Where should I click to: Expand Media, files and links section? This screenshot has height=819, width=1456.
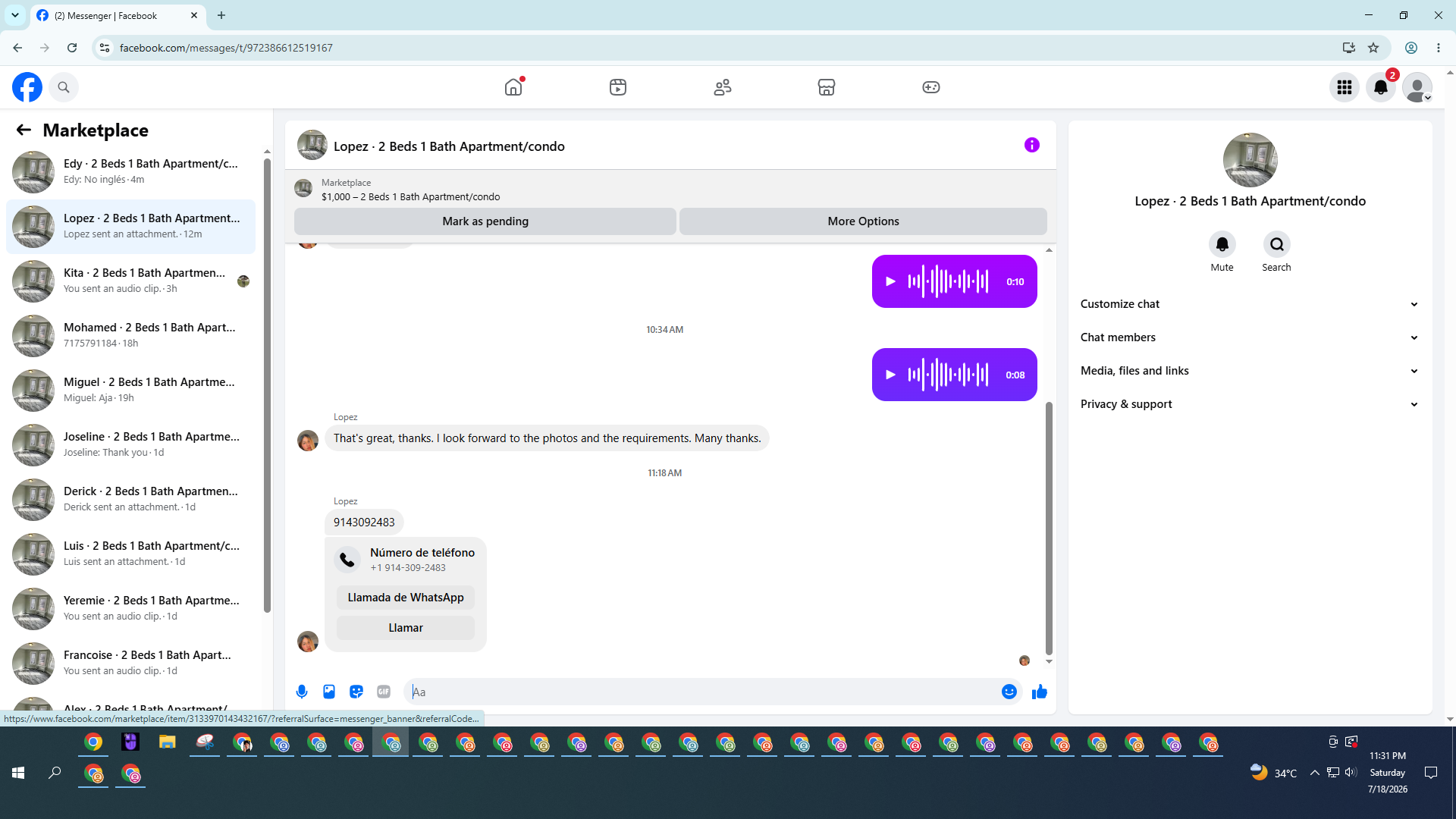click(1250, 371)
